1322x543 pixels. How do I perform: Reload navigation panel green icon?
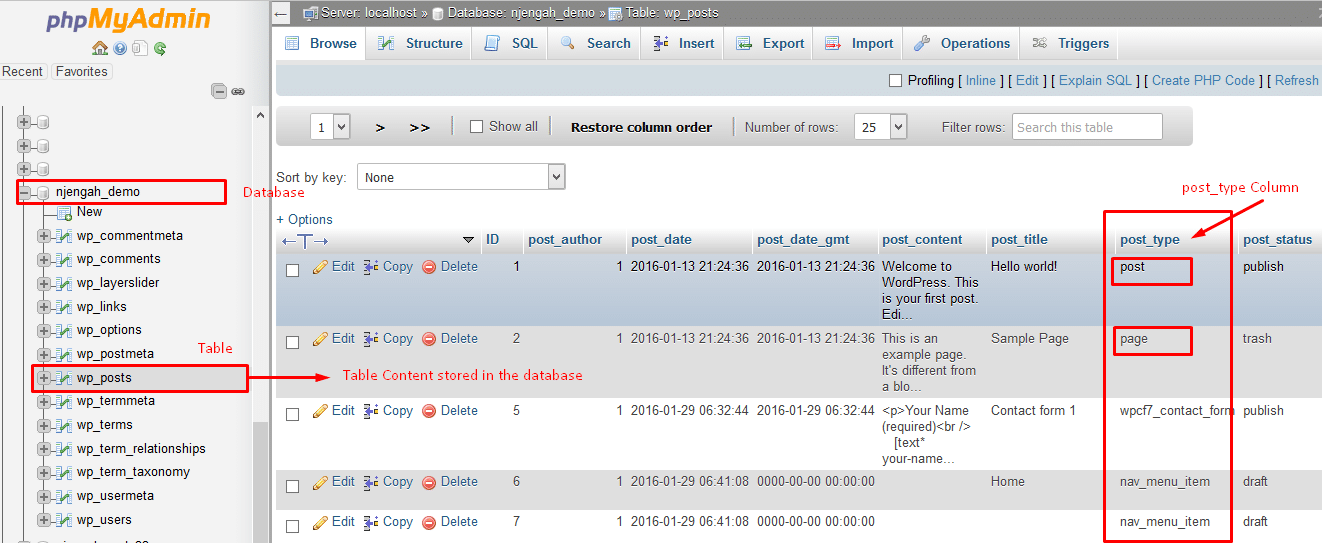tap(160, 48)
